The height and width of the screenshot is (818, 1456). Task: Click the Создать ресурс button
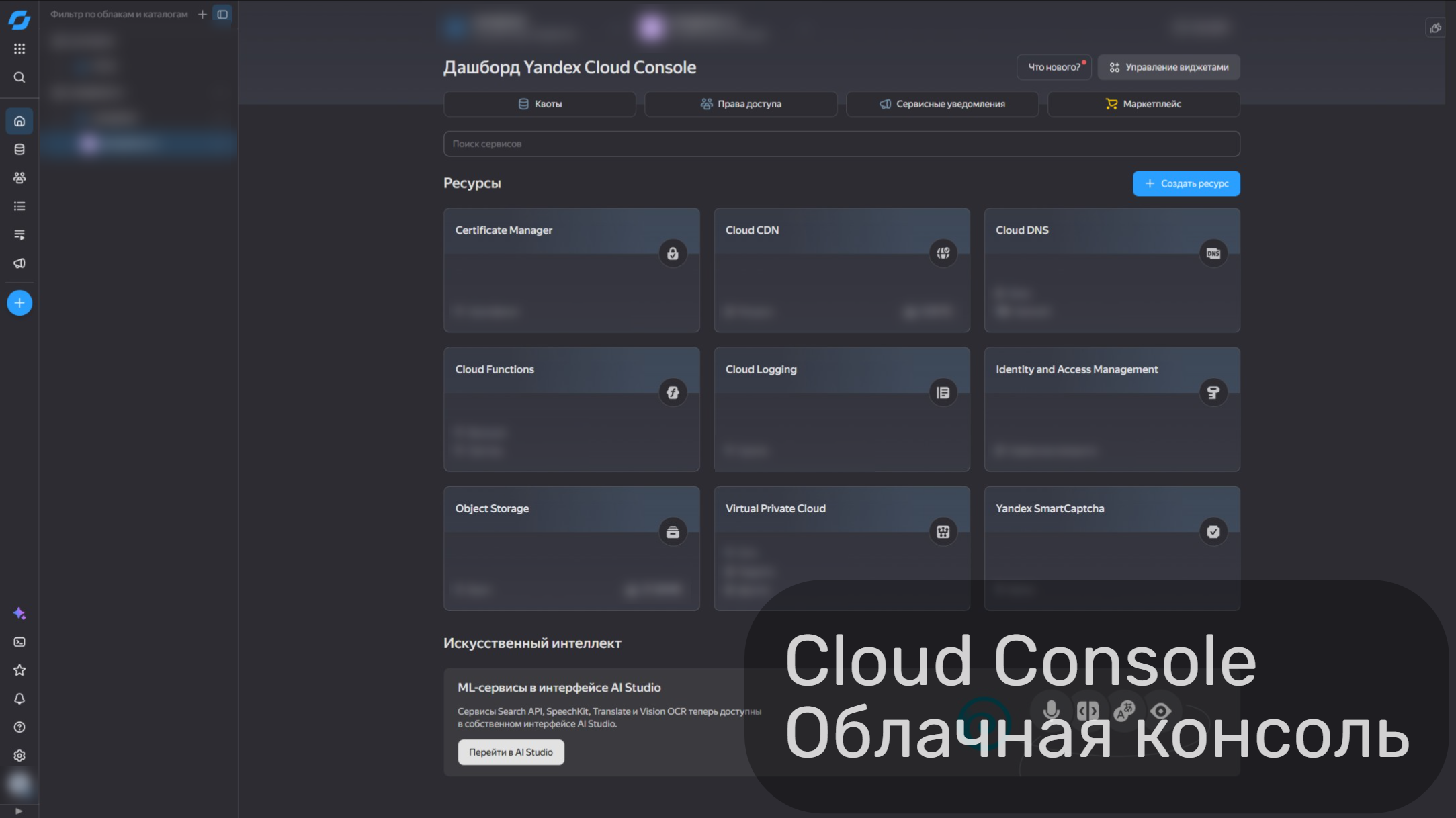(1187, 183)
